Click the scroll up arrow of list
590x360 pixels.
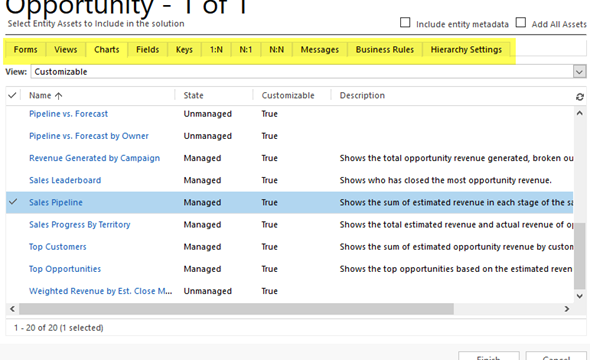(x=579, y=113)
